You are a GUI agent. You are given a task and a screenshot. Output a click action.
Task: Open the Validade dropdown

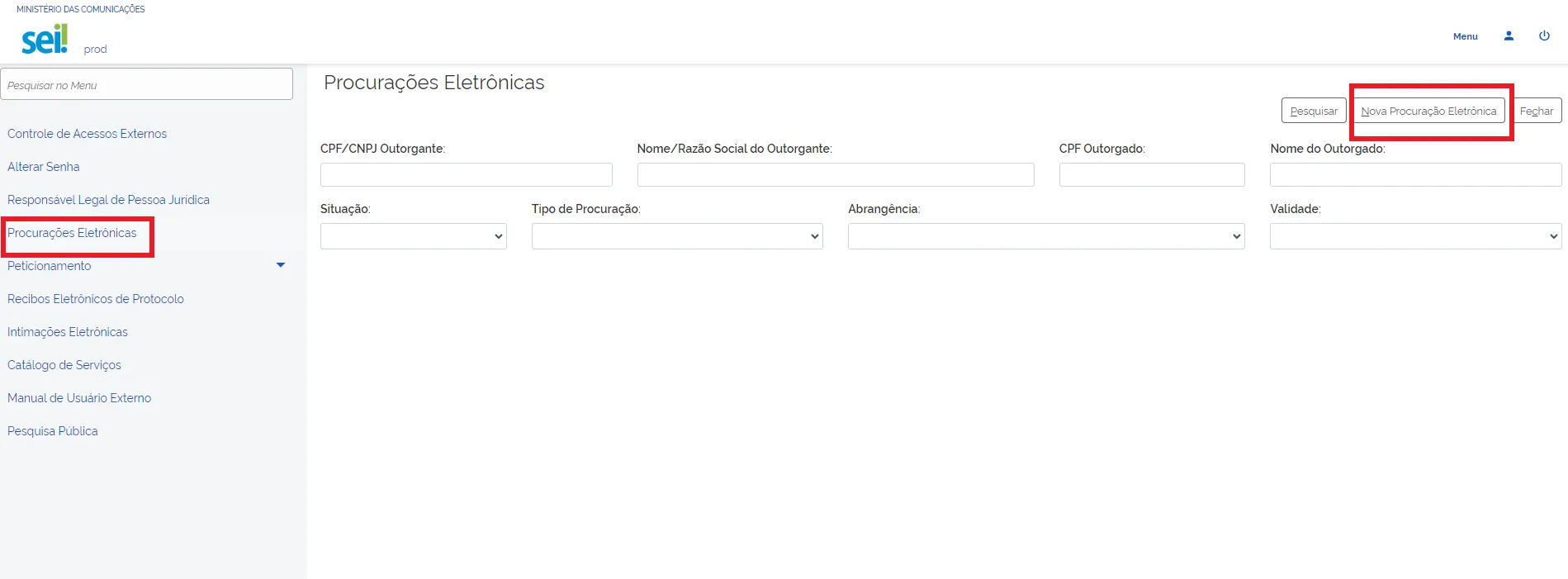click(x=1414, y=236)
